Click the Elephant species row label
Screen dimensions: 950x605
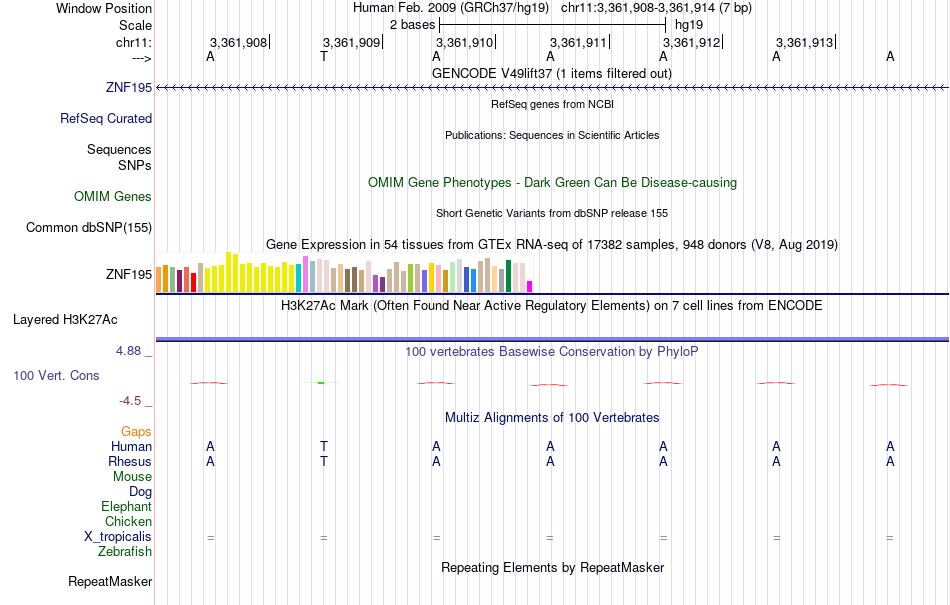click(126, 506)
